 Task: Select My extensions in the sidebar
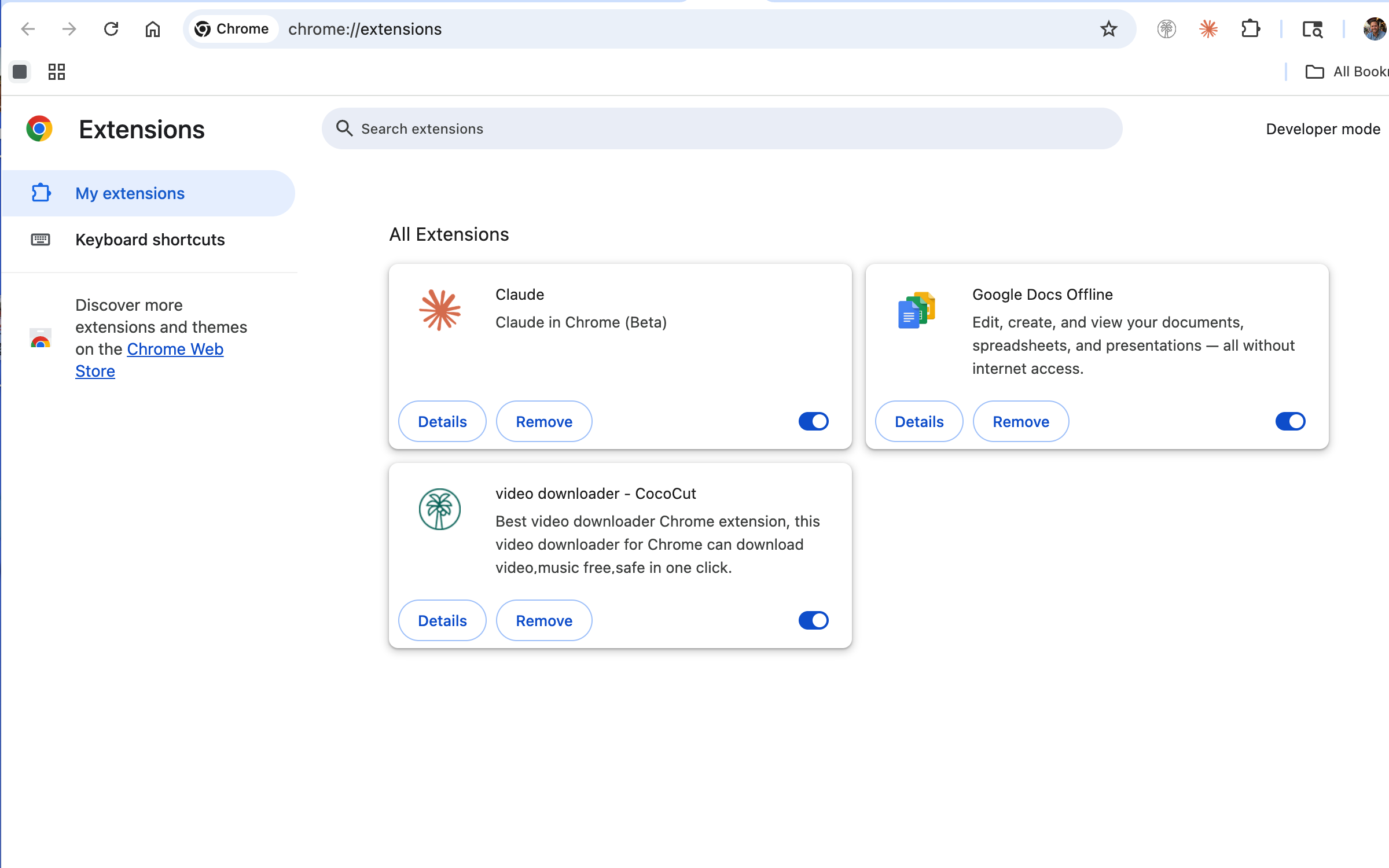149,193
